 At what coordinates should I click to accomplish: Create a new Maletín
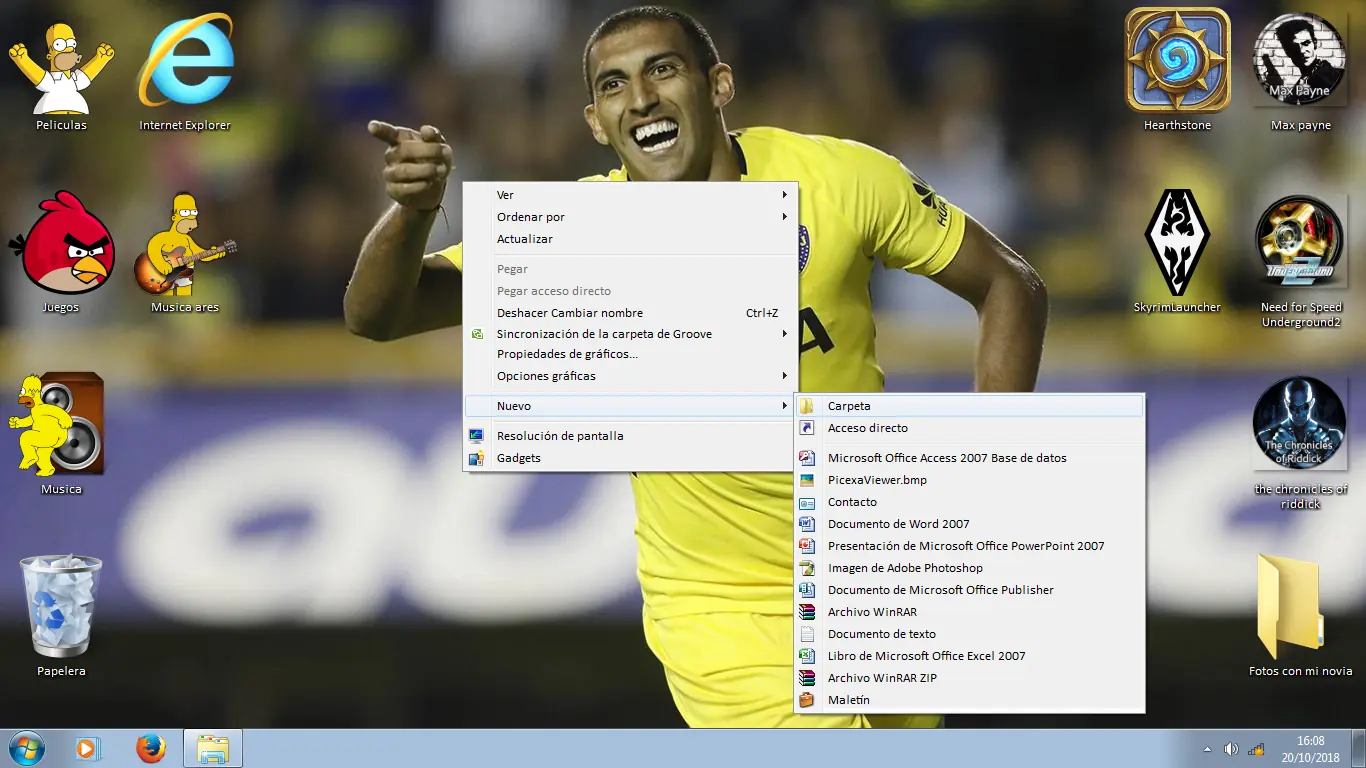click(969, 700)
